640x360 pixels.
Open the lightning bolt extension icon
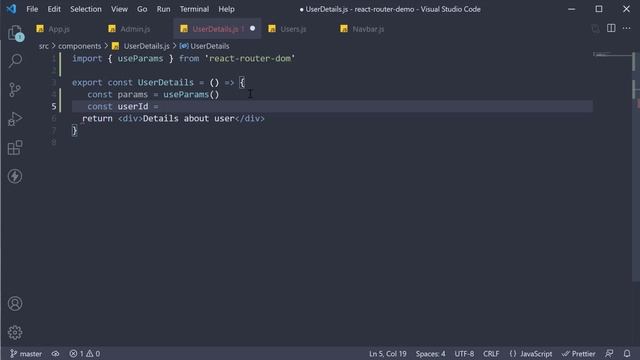click(x=15, y=176)
